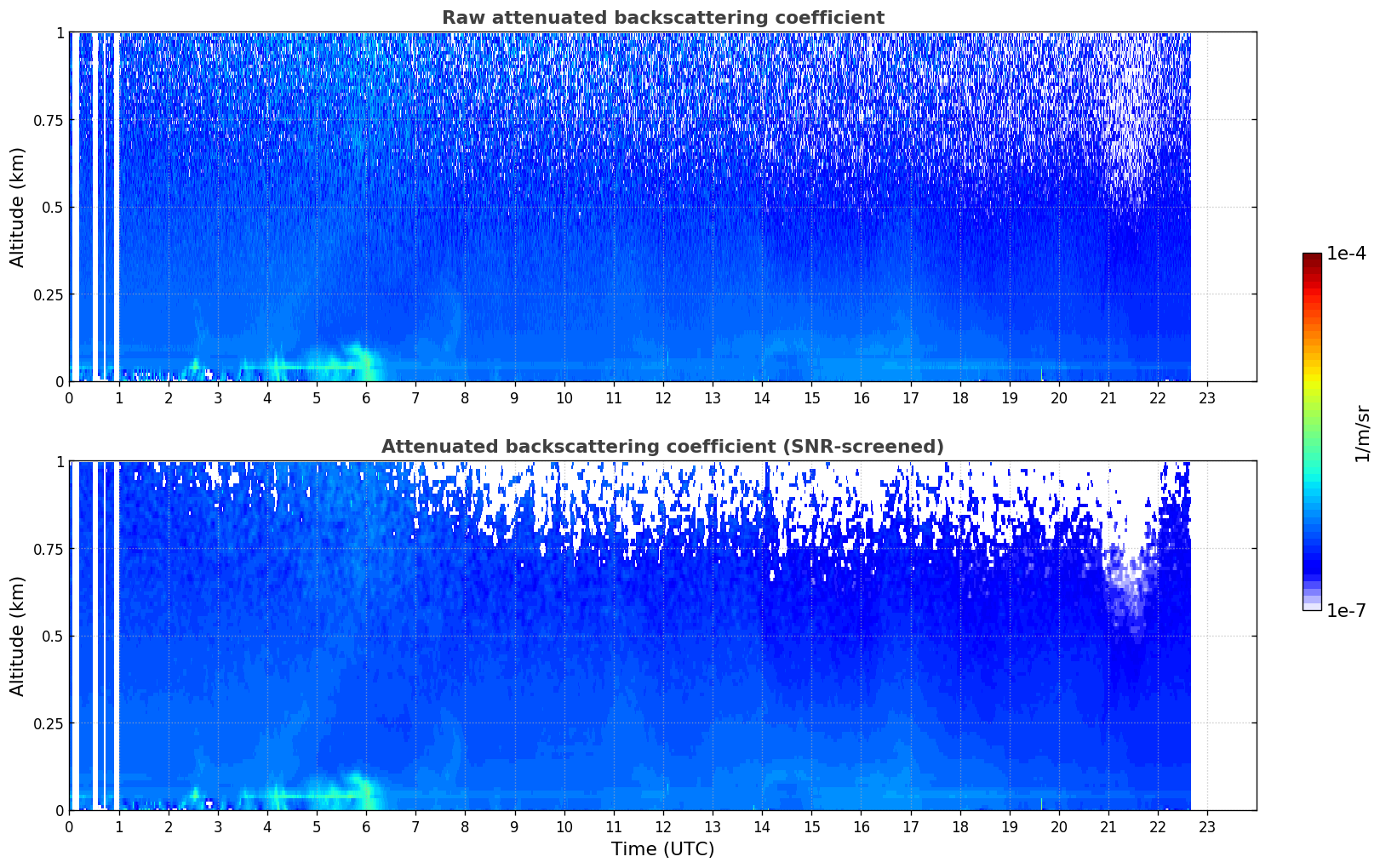Viewport: 1380px width, 868px height.
Task: Click the 'Raw attenuated backscattering coefficient' title
Action: coord(662,18)
